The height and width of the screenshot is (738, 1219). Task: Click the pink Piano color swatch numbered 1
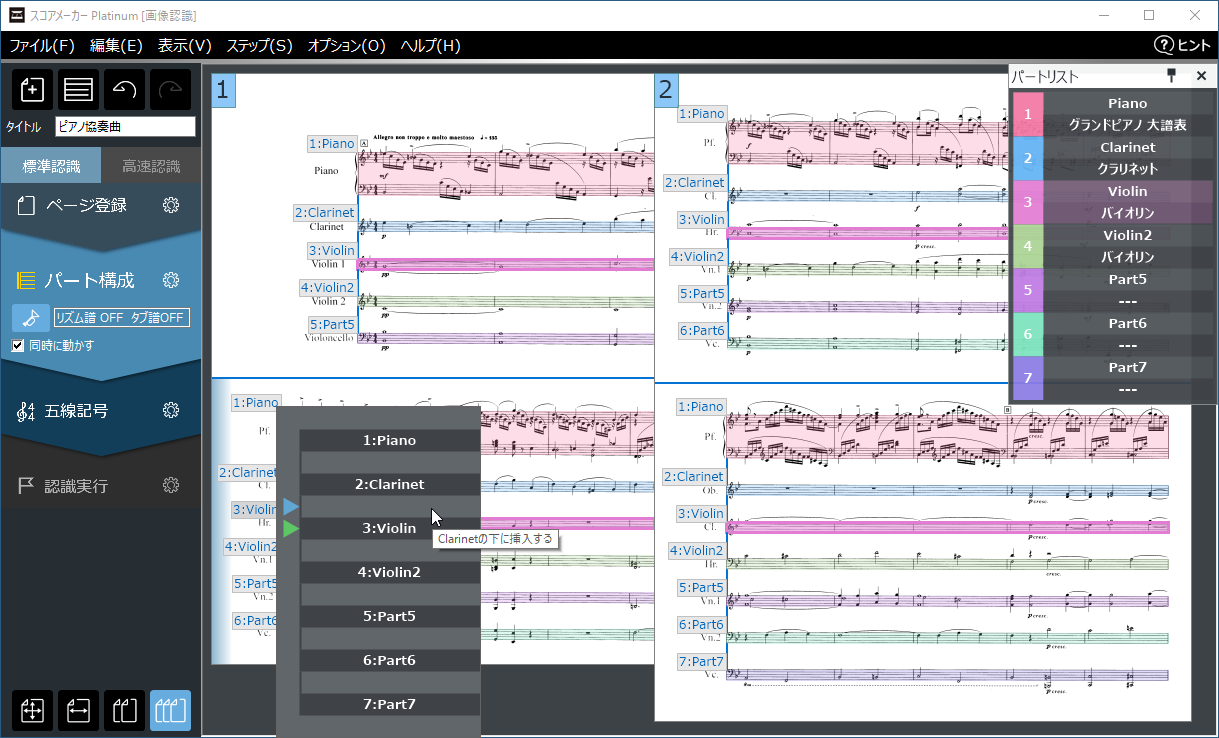click(1027, 114)
